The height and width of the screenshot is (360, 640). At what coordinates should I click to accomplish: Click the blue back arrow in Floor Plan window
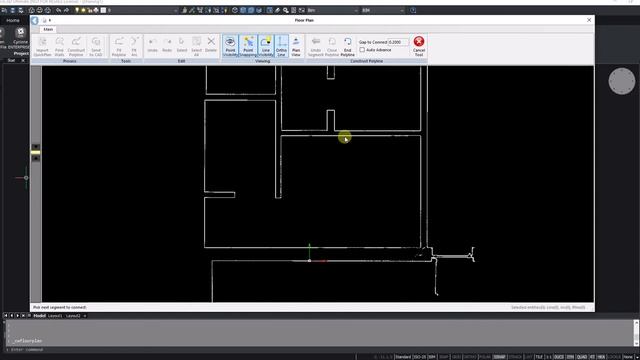35,20
